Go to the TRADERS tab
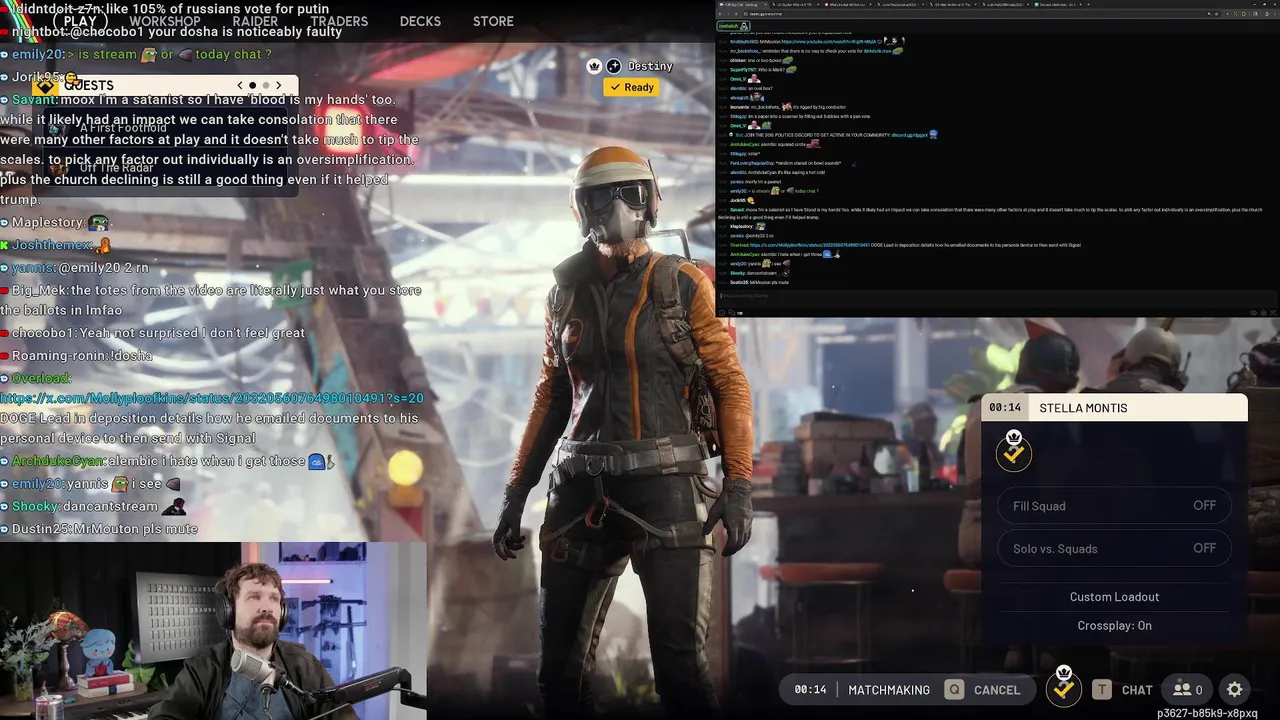Screen dimensions: 1280x720 point(339,21)
